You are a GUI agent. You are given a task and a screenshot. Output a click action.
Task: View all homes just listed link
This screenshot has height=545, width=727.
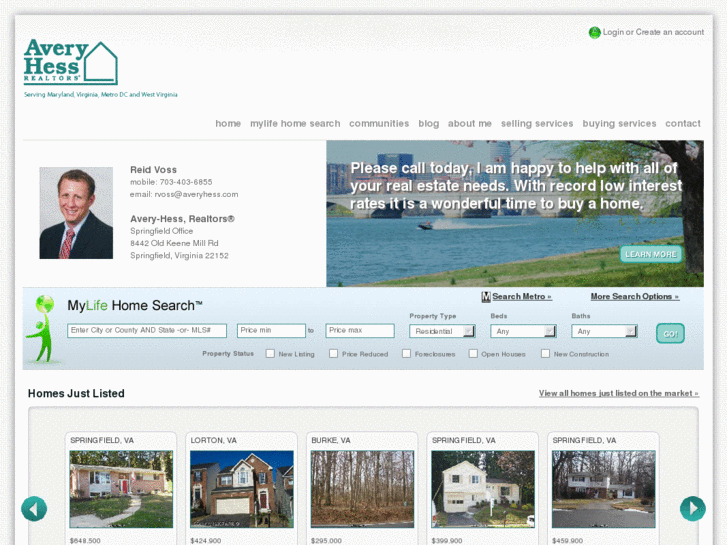click(619, 393)
